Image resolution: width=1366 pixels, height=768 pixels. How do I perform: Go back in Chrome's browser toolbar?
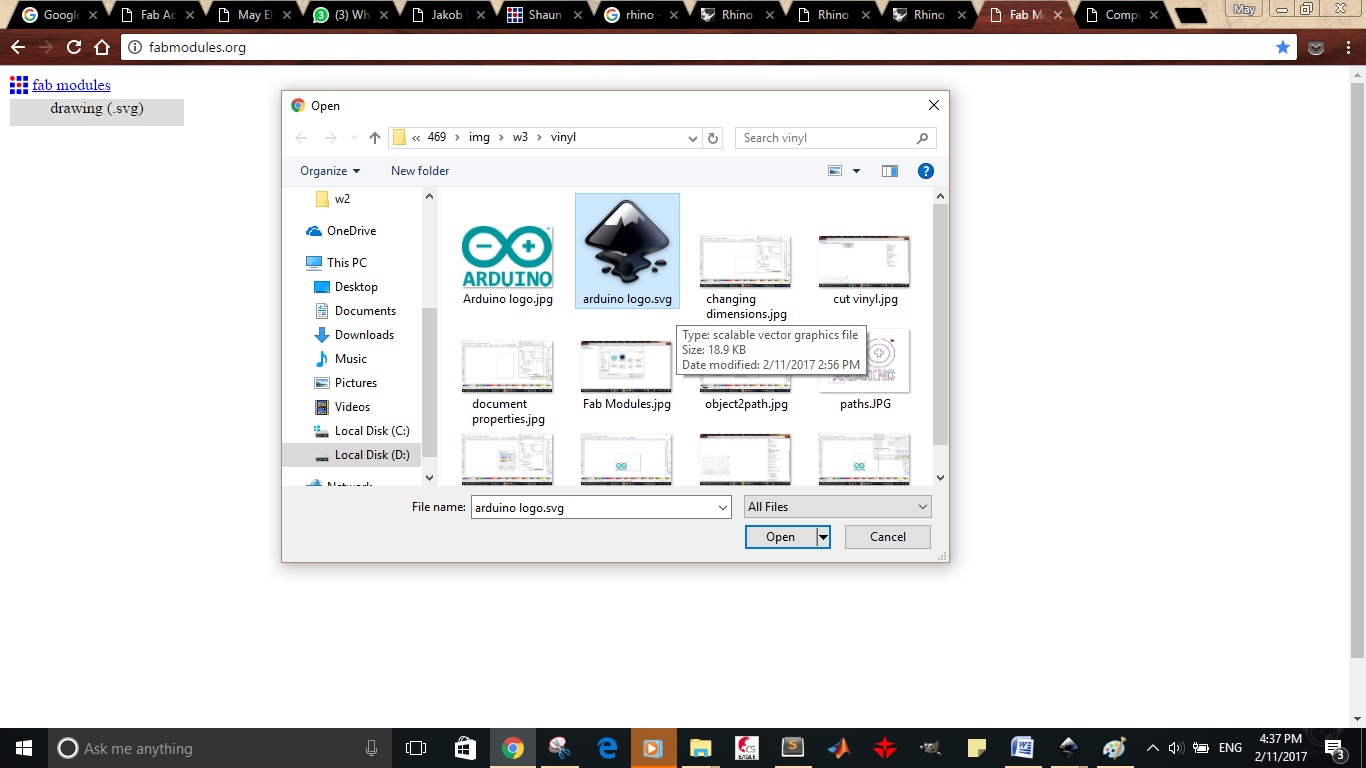tap(18, 47)
